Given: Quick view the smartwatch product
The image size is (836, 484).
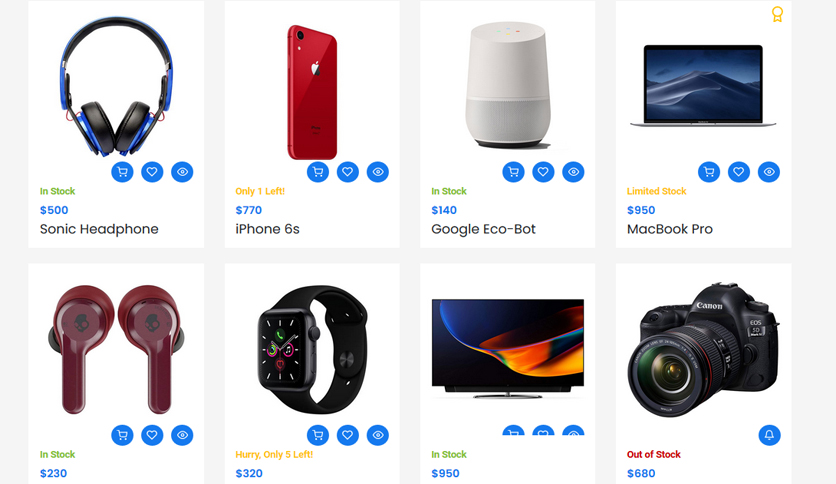Looking at the screenshot, I should tap(378, 435).
